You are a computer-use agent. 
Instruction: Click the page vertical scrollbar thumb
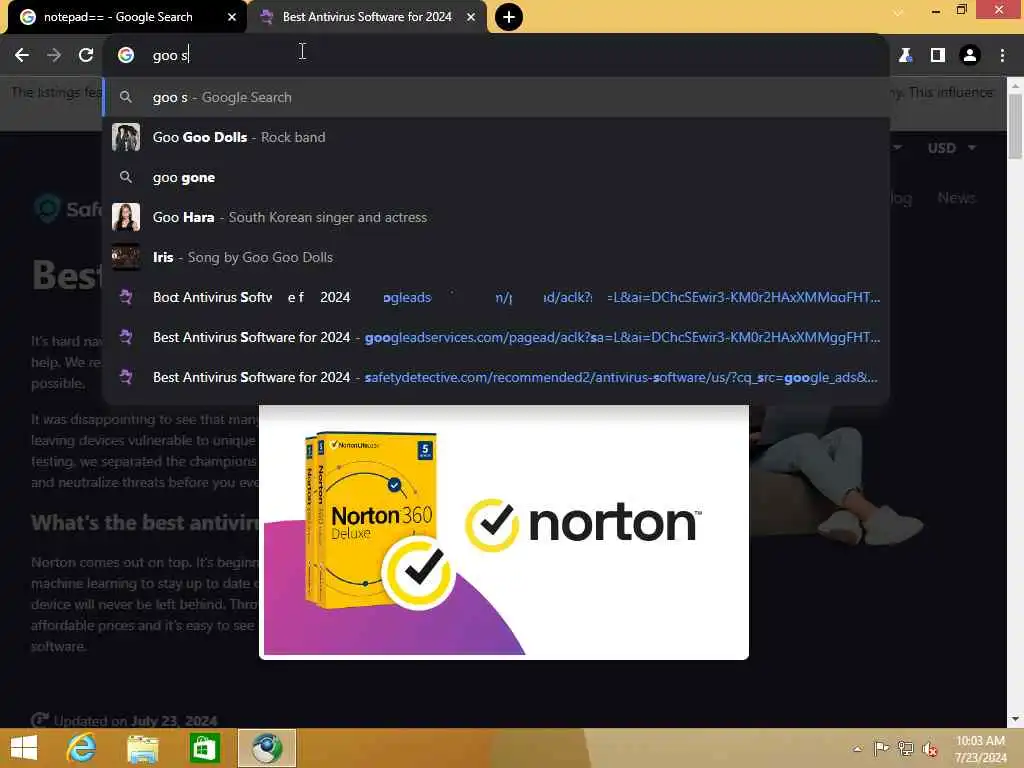point(1015,126)
